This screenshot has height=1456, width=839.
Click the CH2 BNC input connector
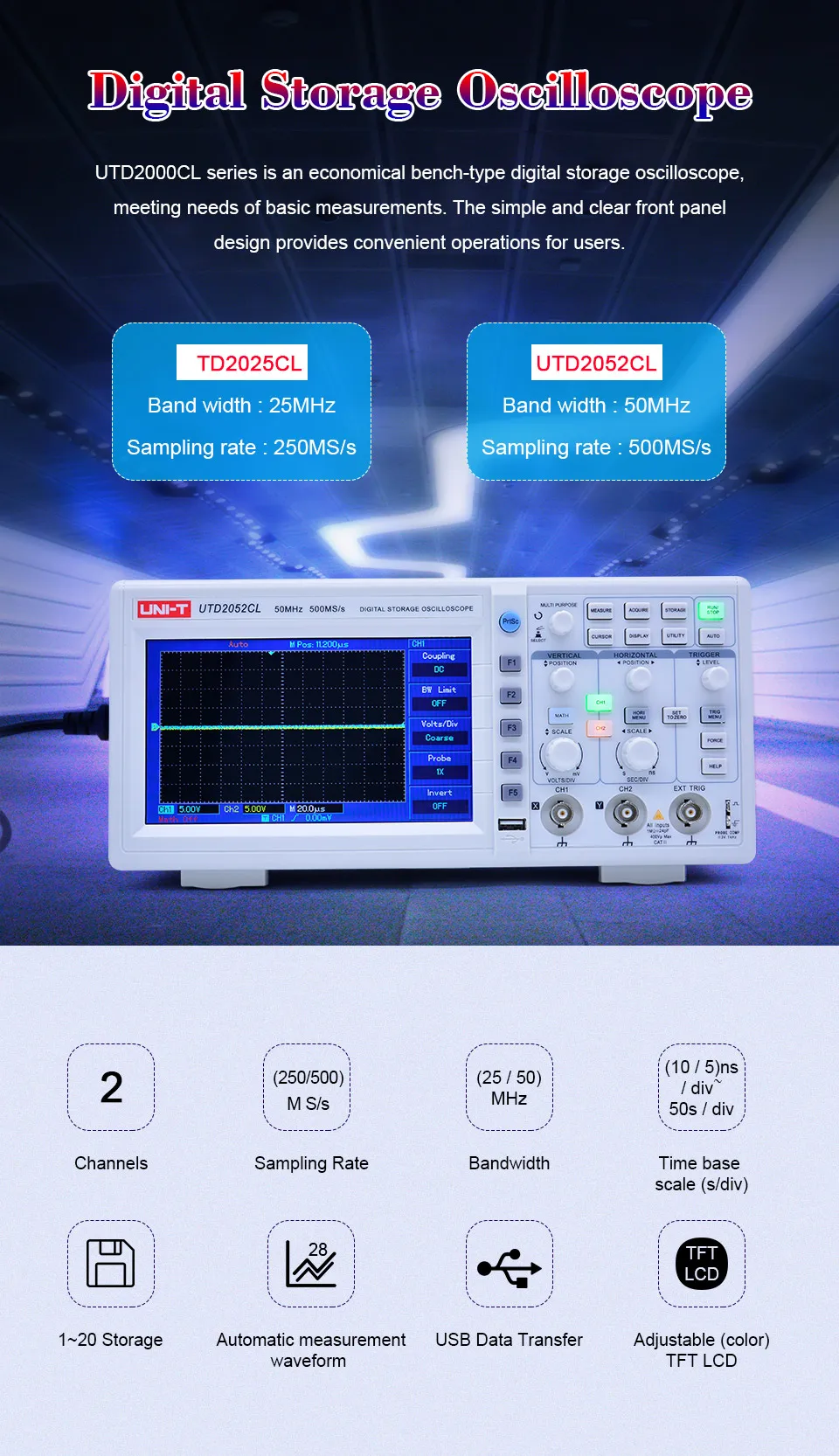coord(626,815)
